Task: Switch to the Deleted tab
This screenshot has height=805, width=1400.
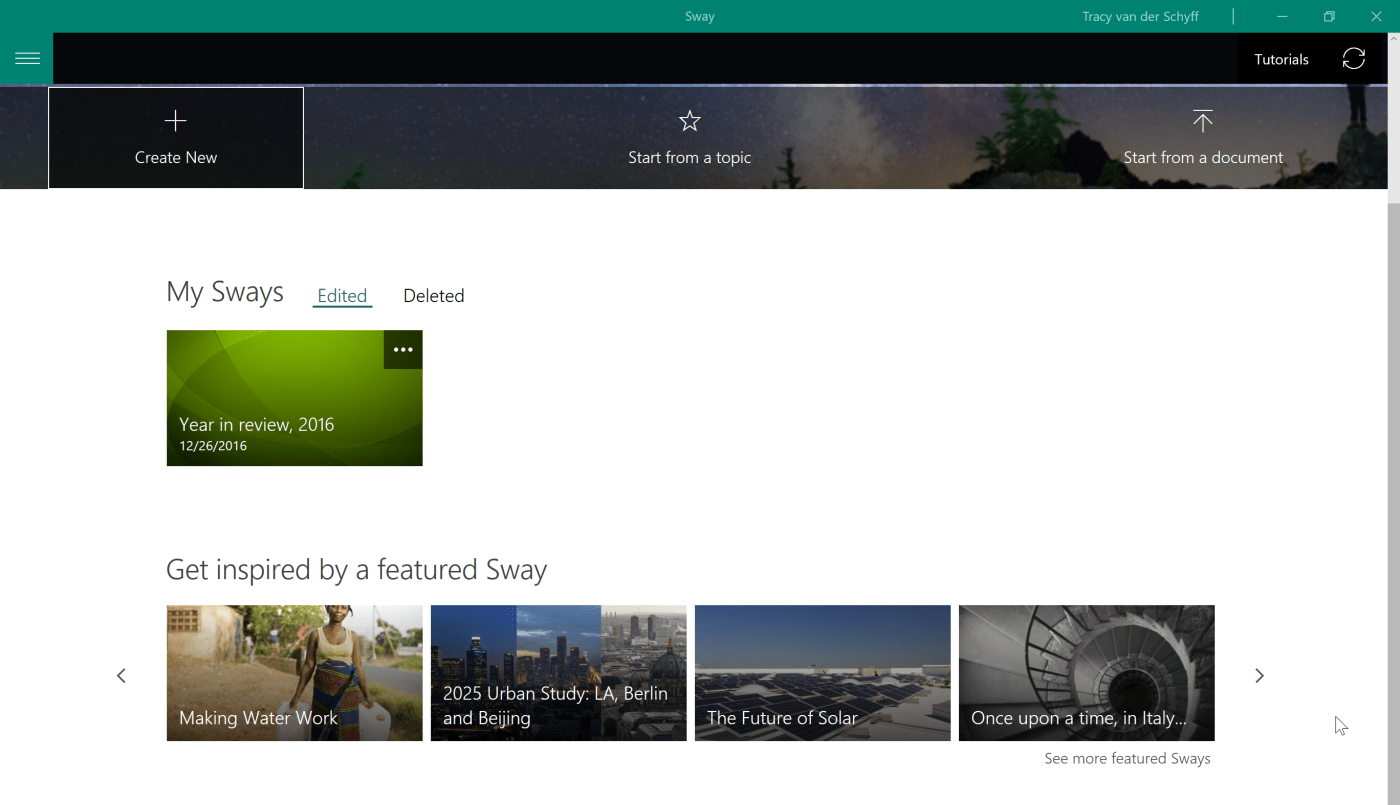Action: (x=433, y=296)
